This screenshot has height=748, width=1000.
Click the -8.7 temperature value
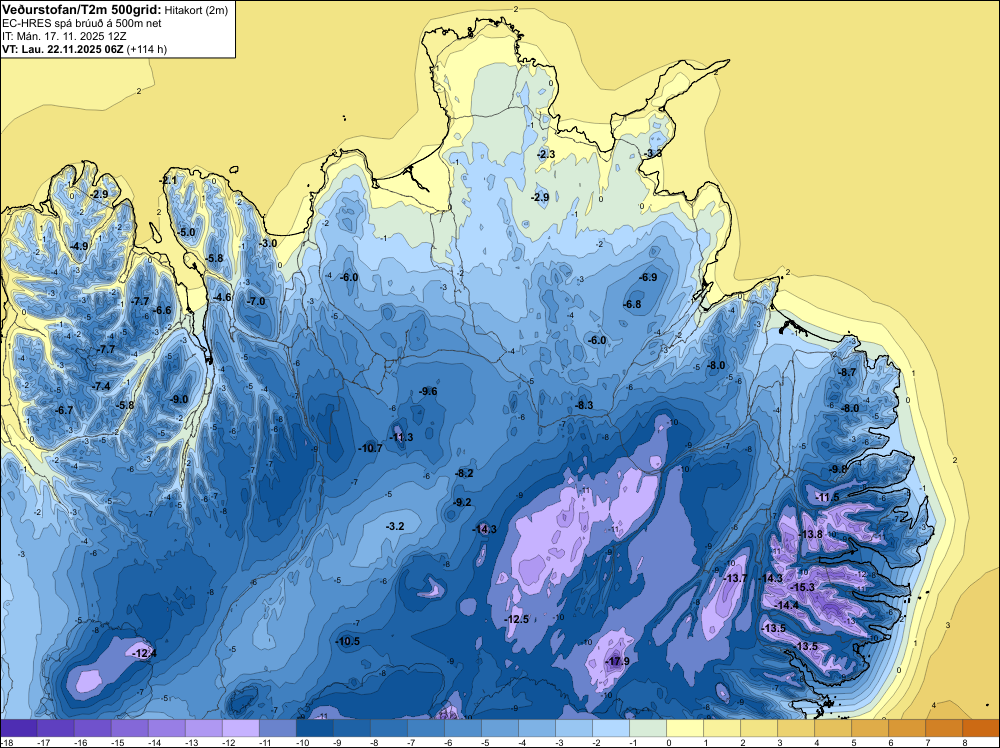847,372
